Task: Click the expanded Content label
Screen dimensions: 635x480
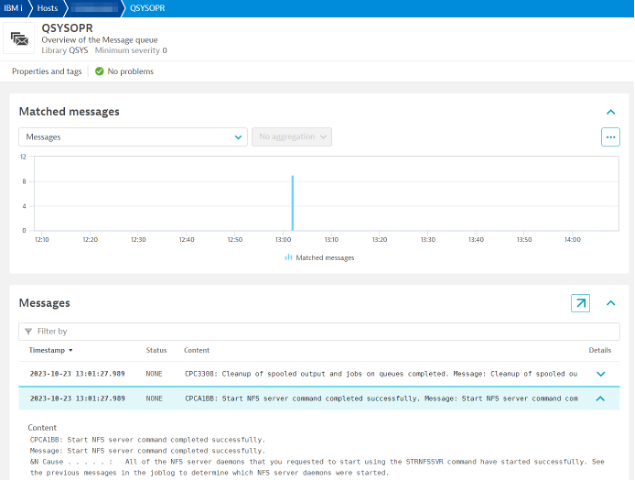Action: click(x=42, y=428)
